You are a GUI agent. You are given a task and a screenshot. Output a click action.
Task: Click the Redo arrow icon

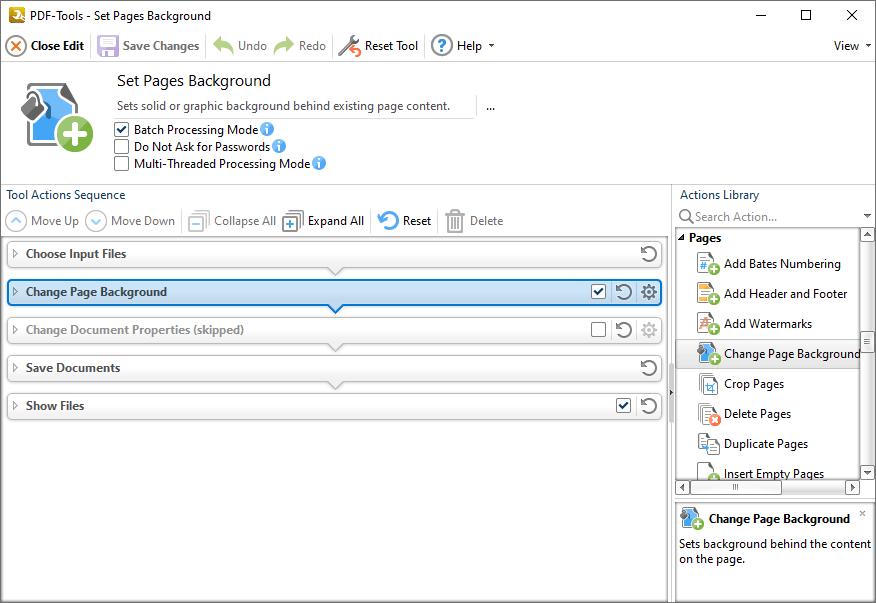pos(284,46)
